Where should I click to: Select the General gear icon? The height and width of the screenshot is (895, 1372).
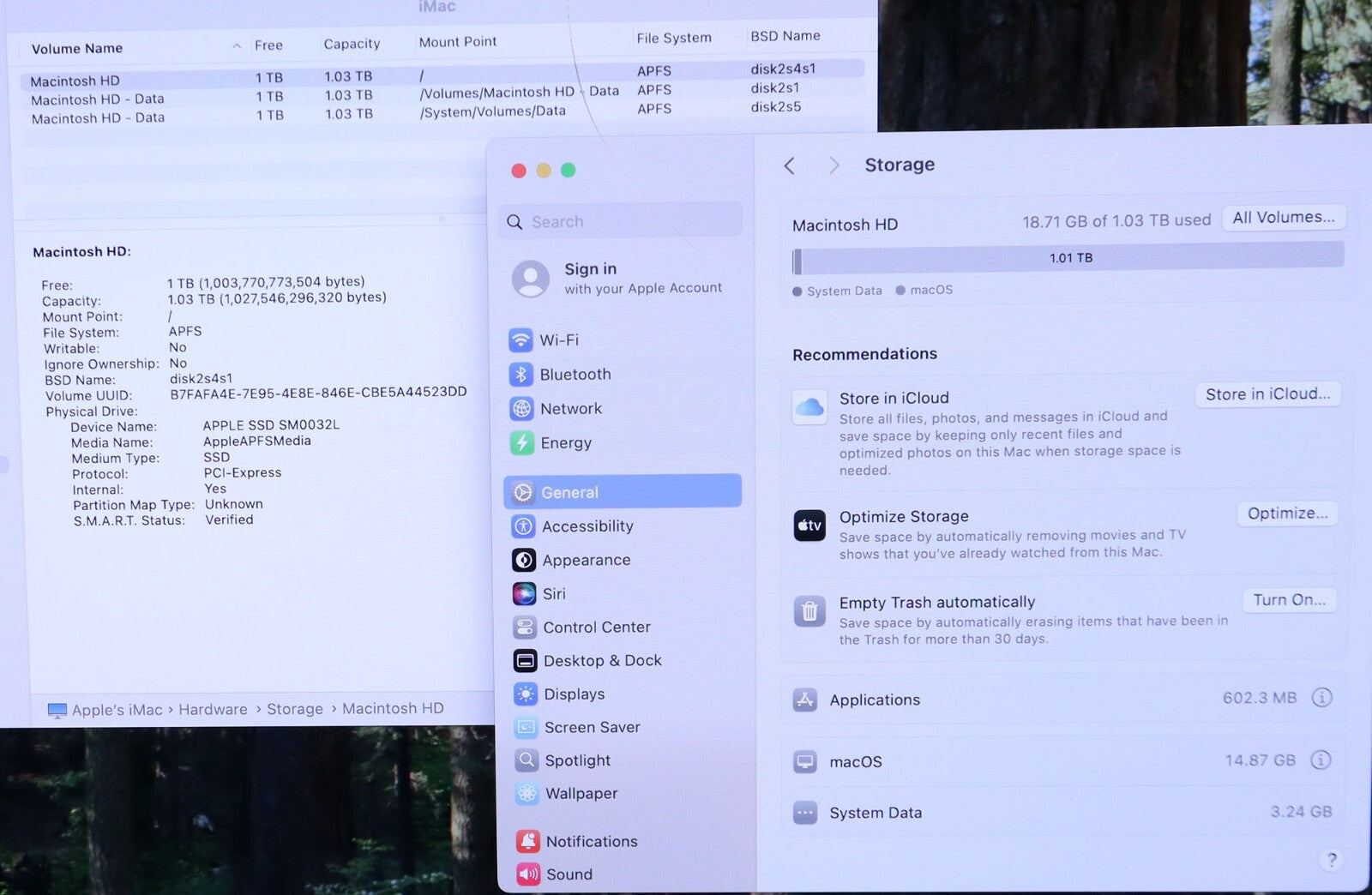click(523, 492)
